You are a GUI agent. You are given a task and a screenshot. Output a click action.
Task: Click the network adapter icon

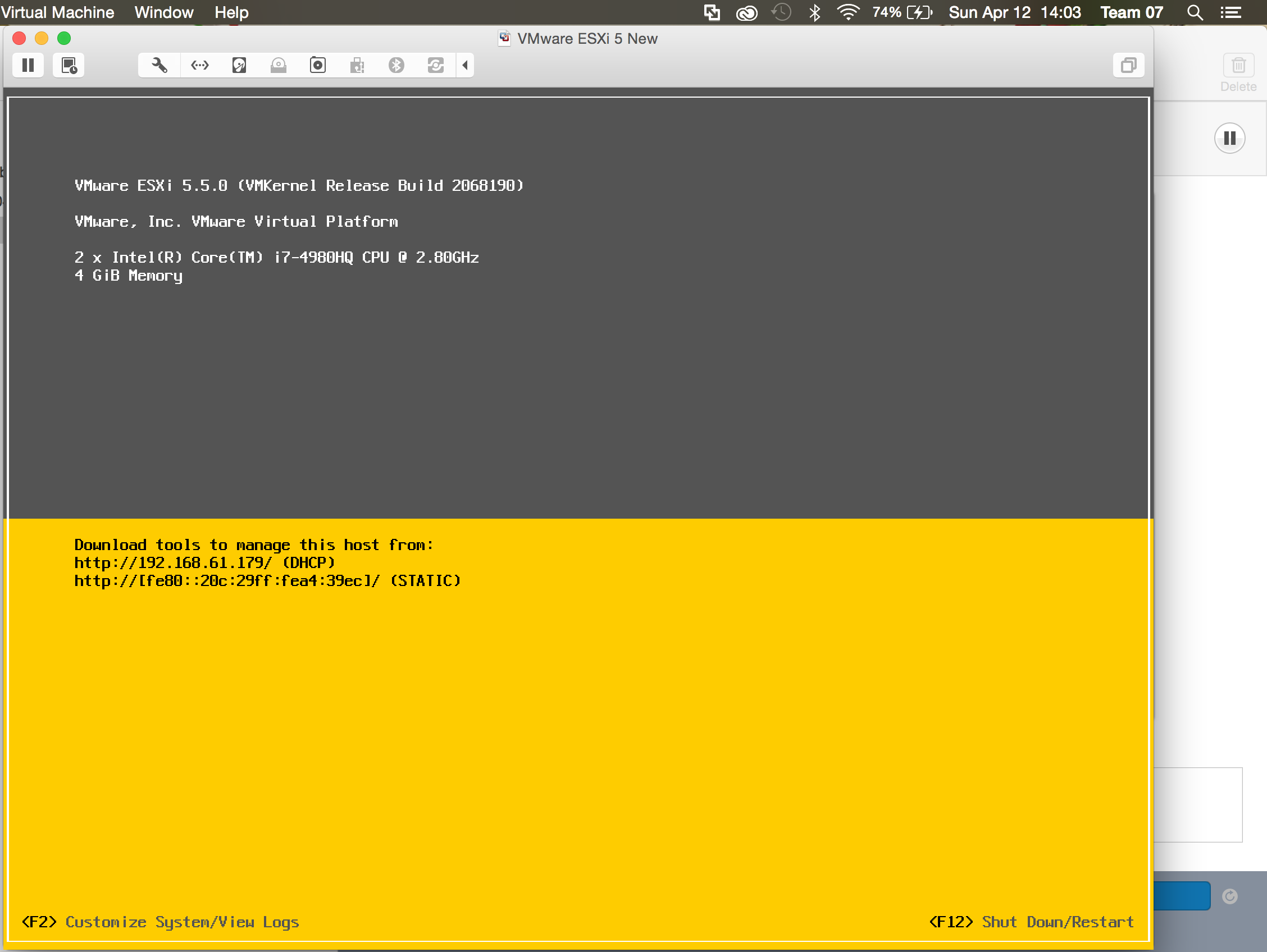(199, 65)
